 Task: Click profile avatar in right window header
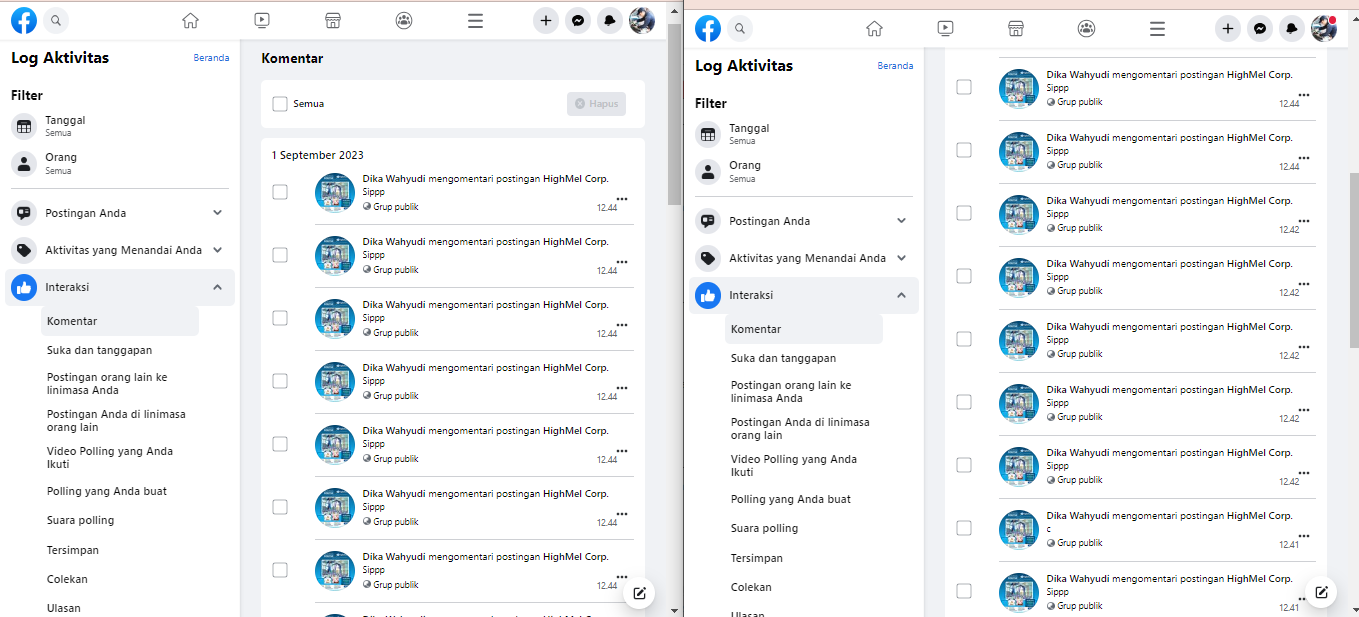pos(1324,29)
